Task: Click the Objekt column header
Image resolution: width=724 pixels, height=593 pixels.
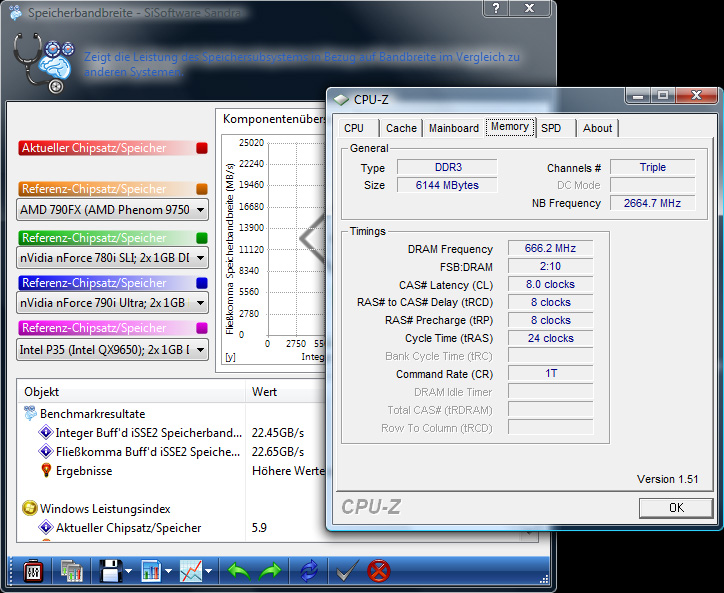Action: 131,392
